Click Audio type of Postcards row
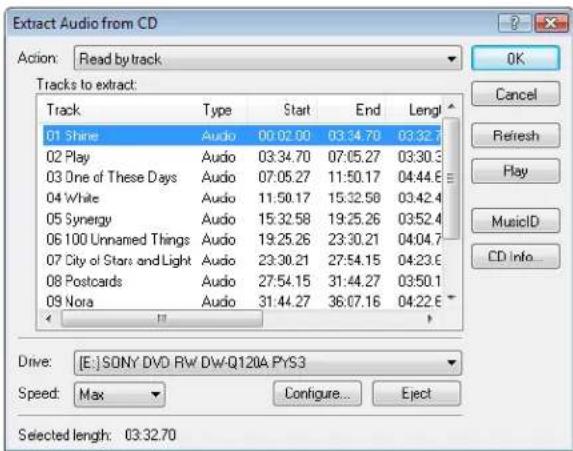The height and width of the screenshot is (451, 573). click(219, 281)
